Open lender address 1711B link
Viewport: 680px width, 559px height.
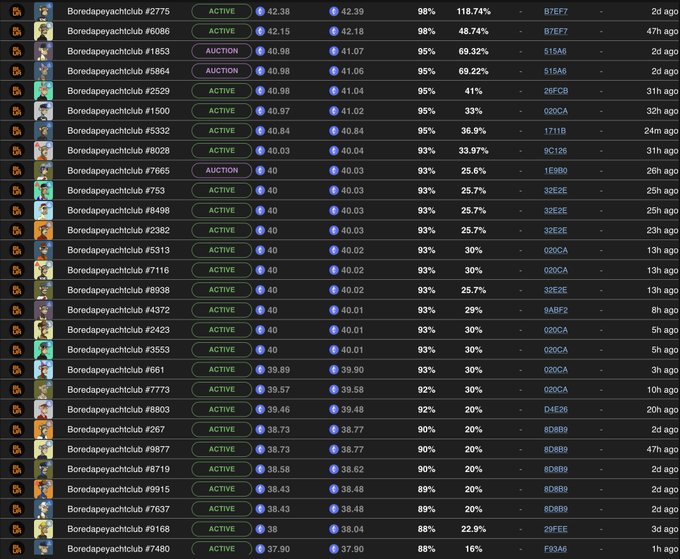(x=555, y=131)
